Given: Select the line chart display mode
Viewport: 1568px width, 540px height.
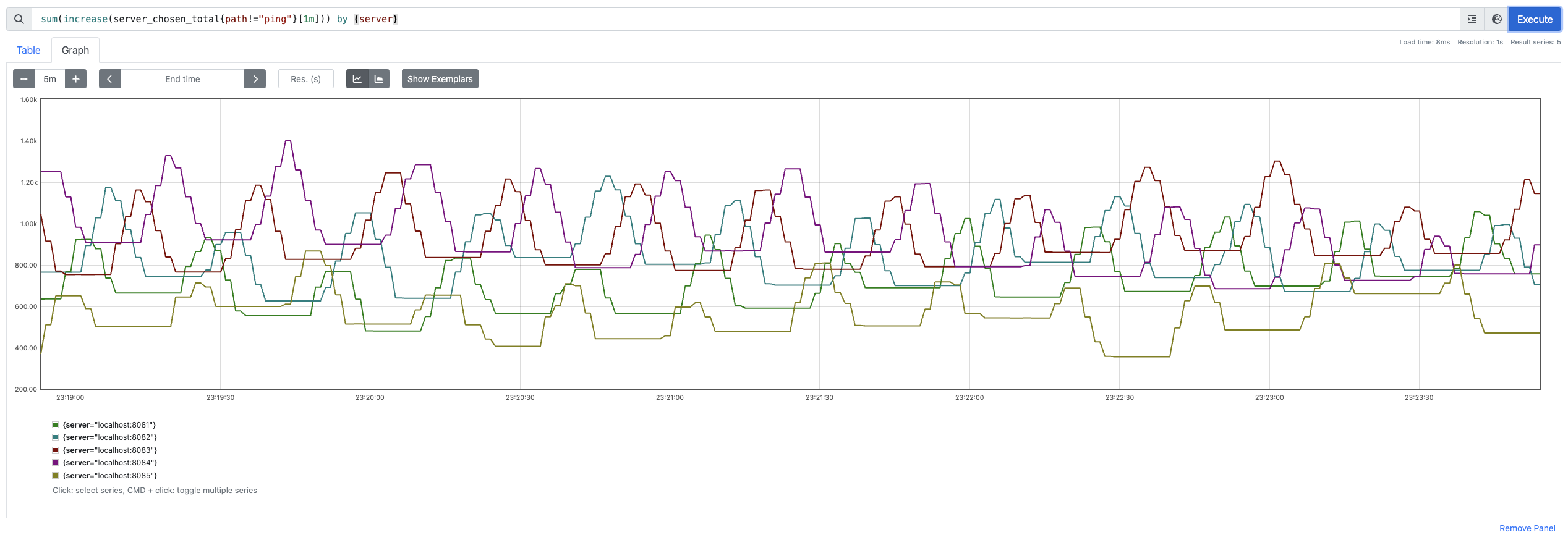Looking at the screenshot, I should pos(357,79).
